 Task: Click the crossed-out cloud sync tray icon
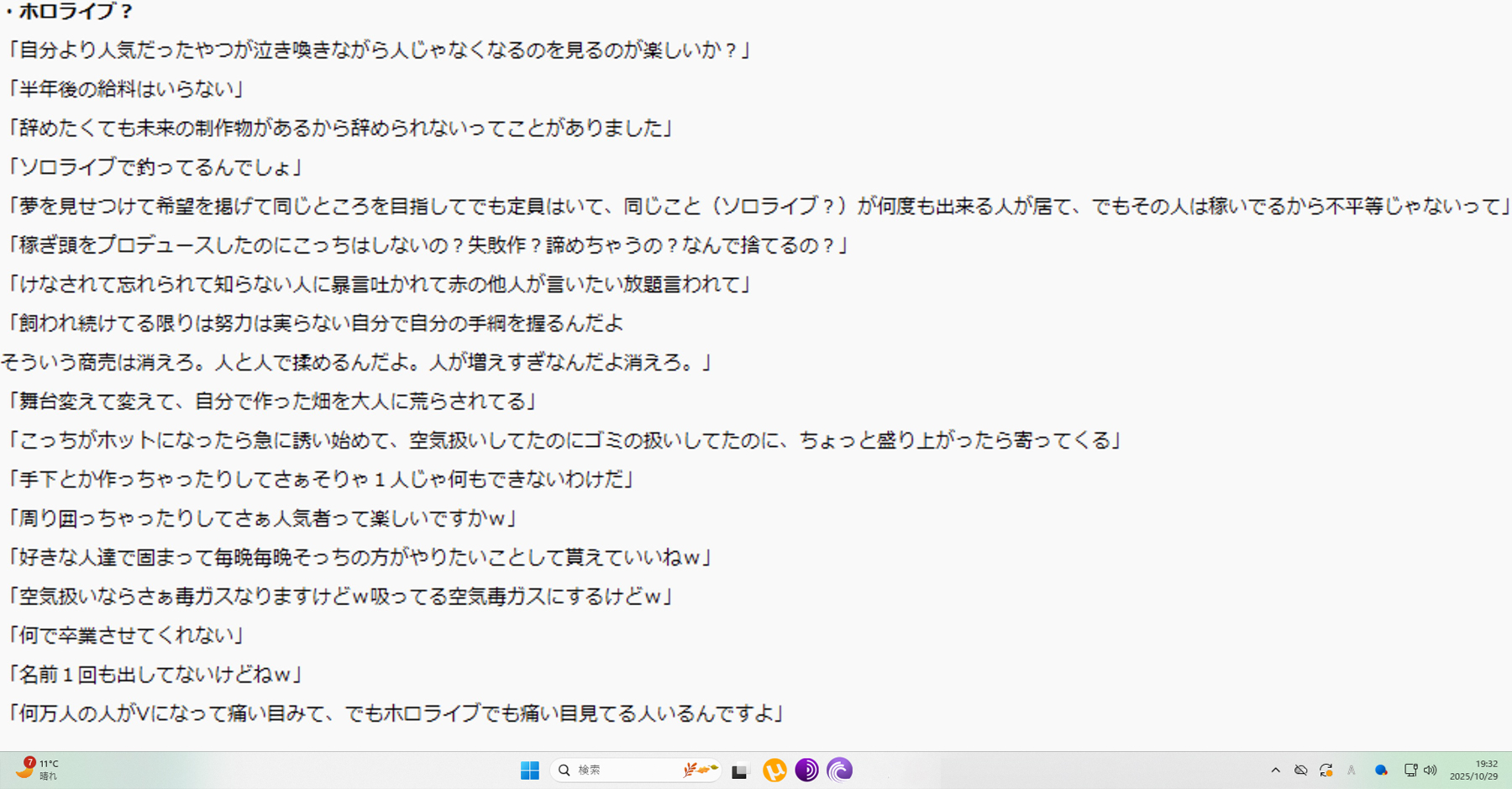coord(1300,770)
